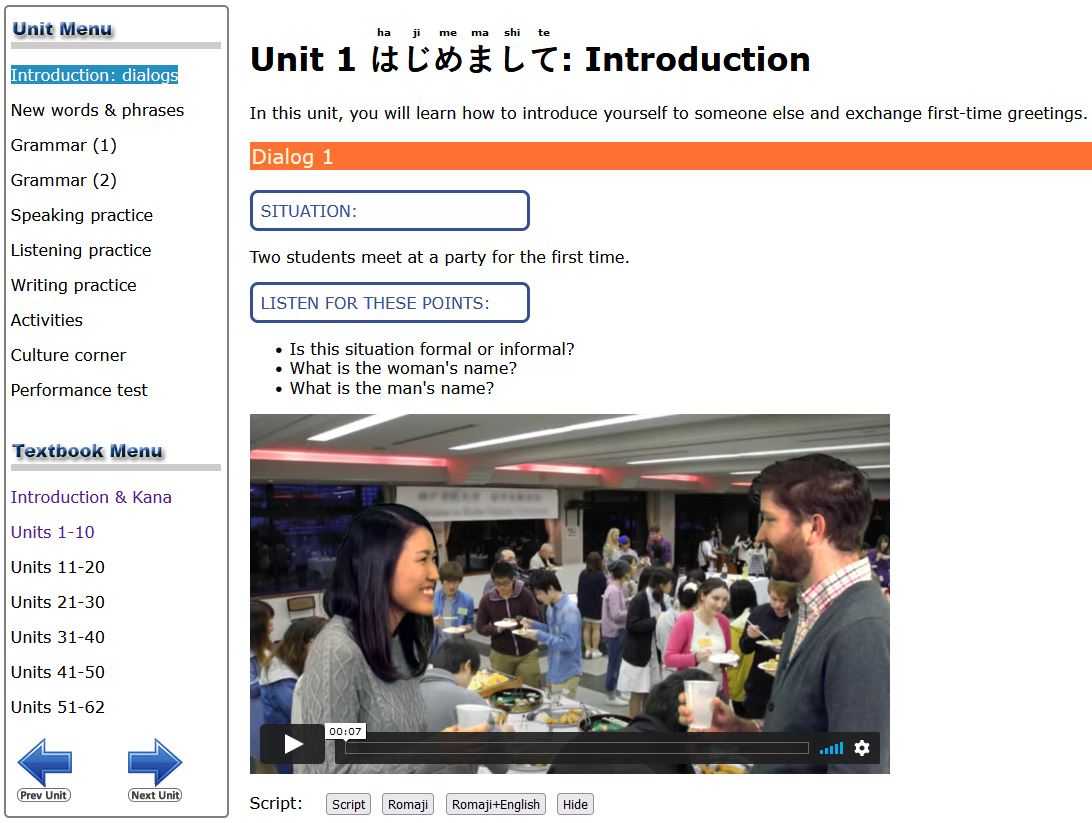The image size is (1092, 823).
Task: Open Grammar (1) section
Action: click(x=63, y=145)
